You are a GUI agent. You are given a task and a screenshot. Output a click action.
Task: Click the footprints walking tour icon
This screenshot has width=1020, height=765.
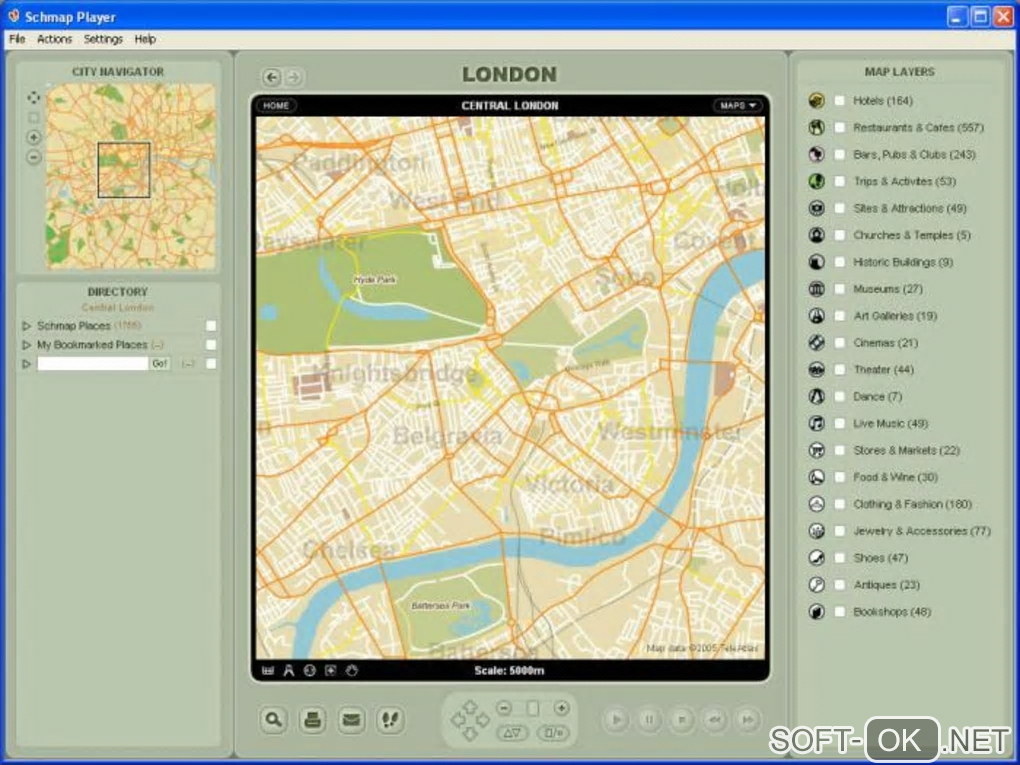coord(390,719)
